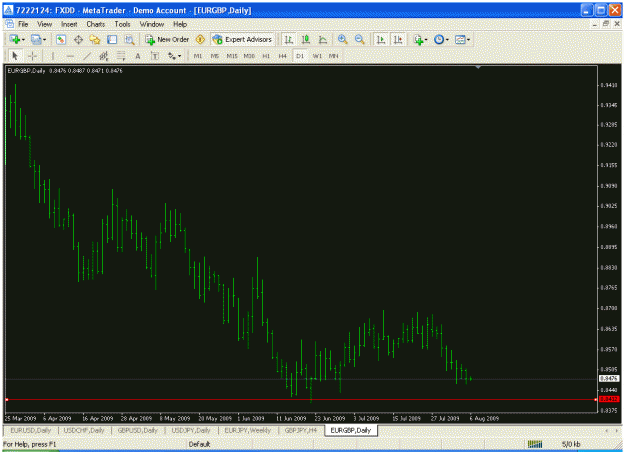
Task: Open the Navigator favorites icon
Action: coord(95,39)
